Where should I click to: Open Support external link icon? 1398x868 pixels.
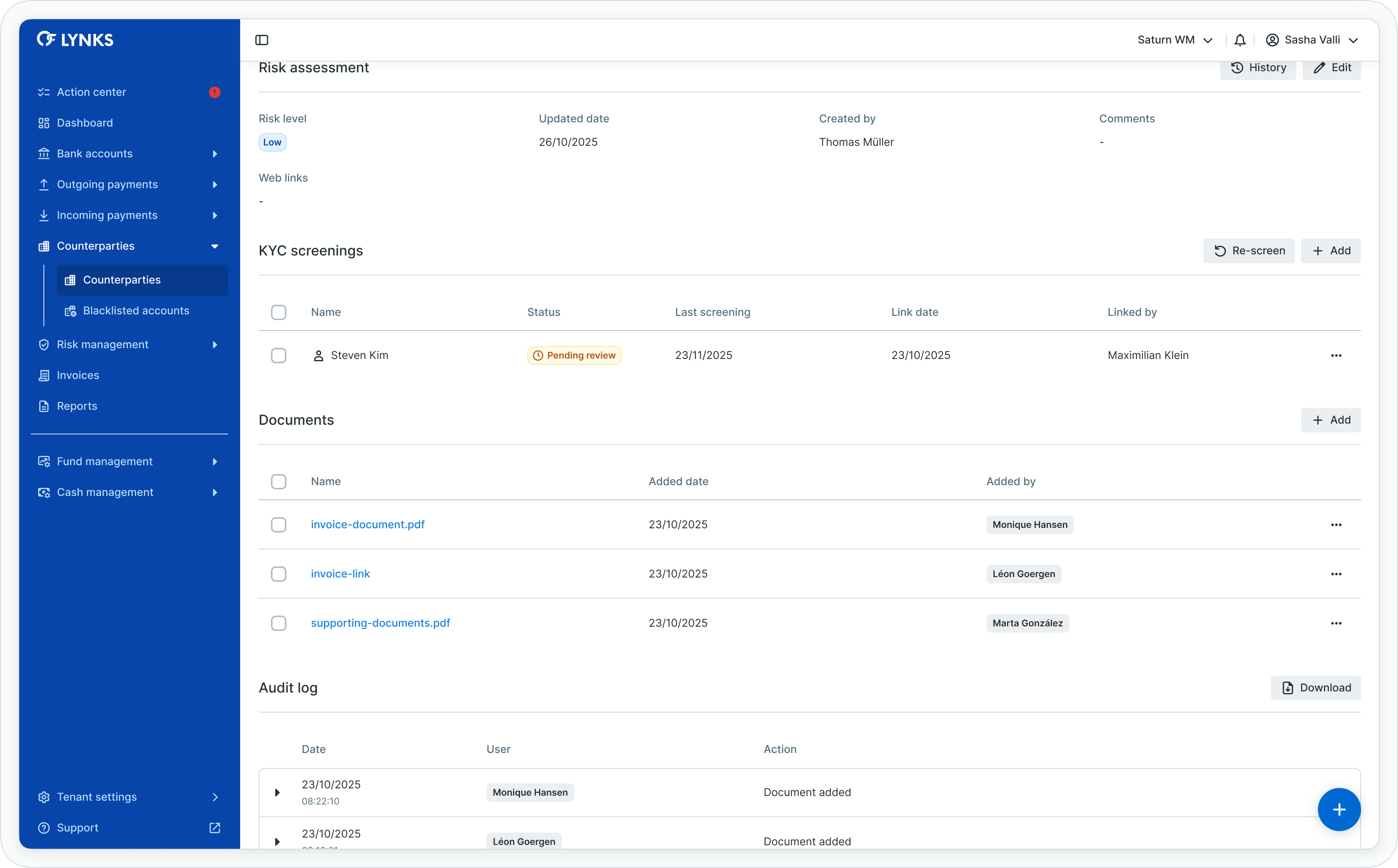(x=215, y=828)
